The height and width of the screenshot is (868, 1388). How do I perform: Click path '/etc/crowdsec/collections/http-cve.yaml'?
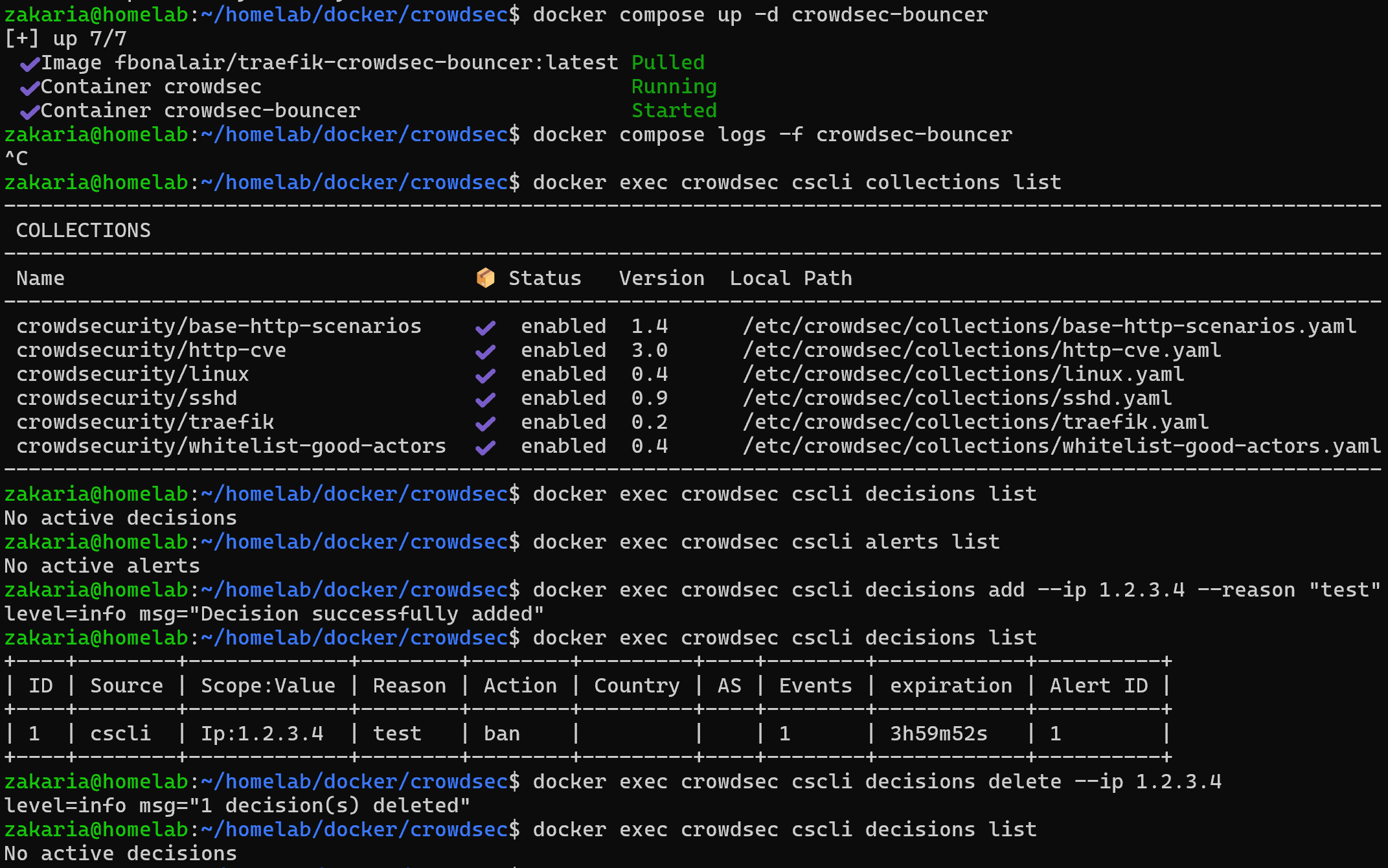pyautogui.click(x=982, y=350)
